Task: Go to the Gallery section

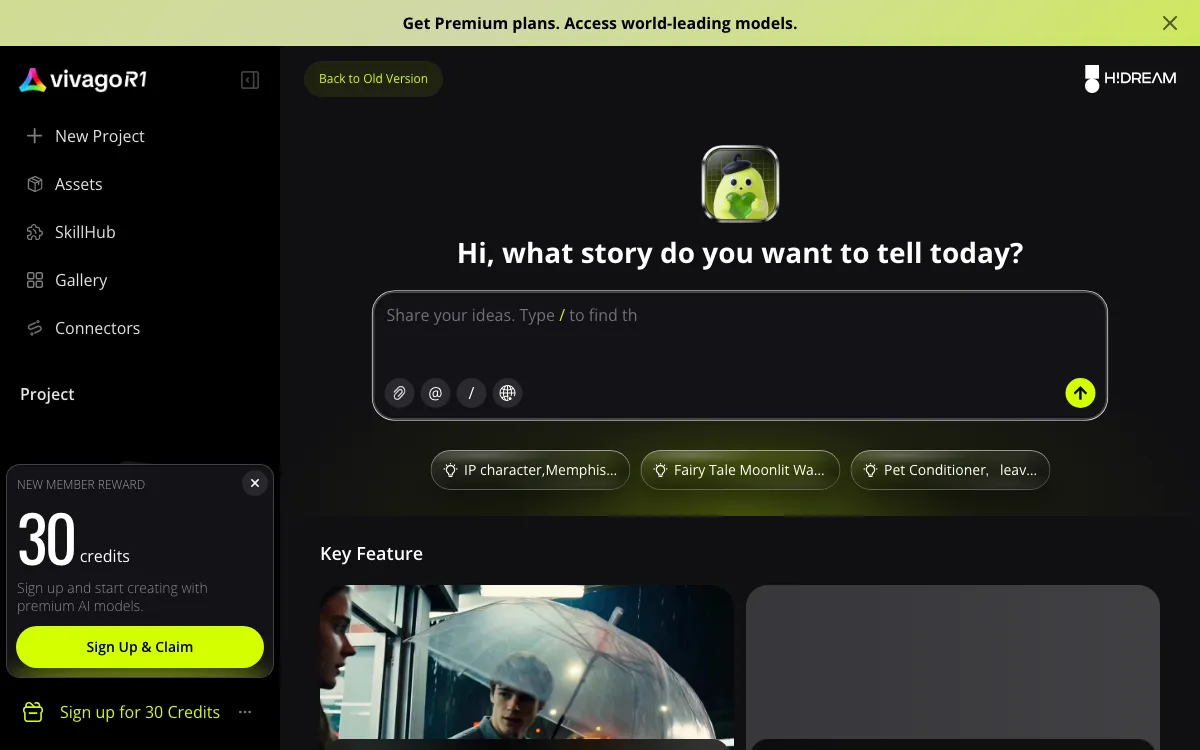Action: (x=140, y=280)
